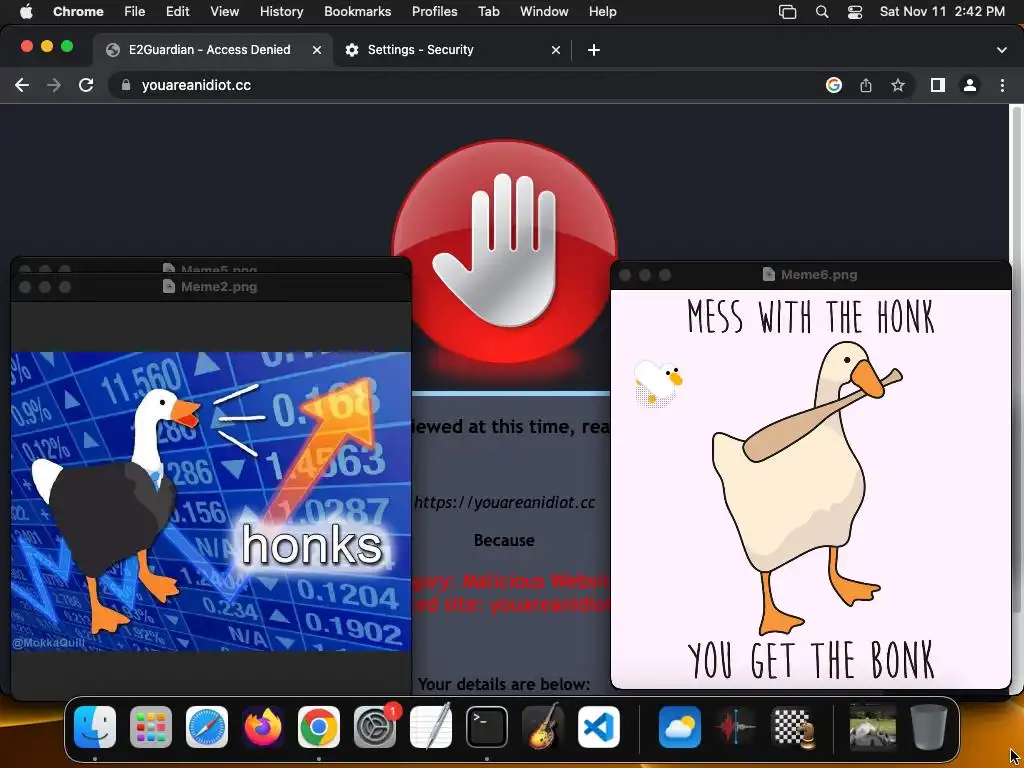The width and height of the screenshot is (1024, 768).
Task: Open the Chrome profile avatar menu
Action: [970, 85]
